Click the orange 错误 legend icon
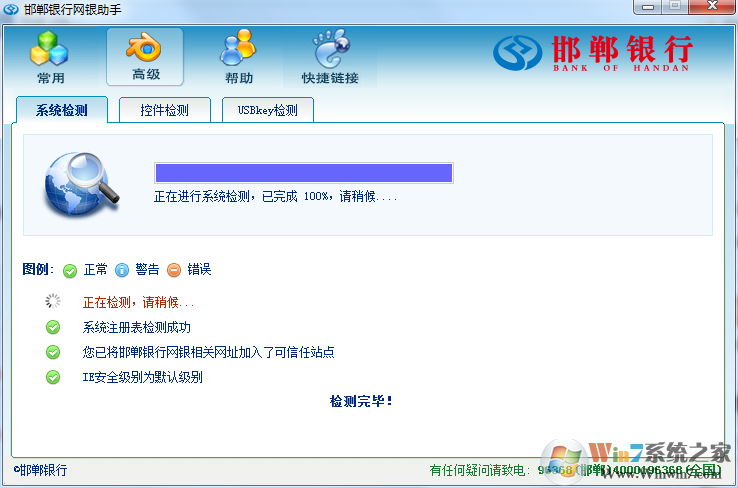 click(x=174, y=270)
